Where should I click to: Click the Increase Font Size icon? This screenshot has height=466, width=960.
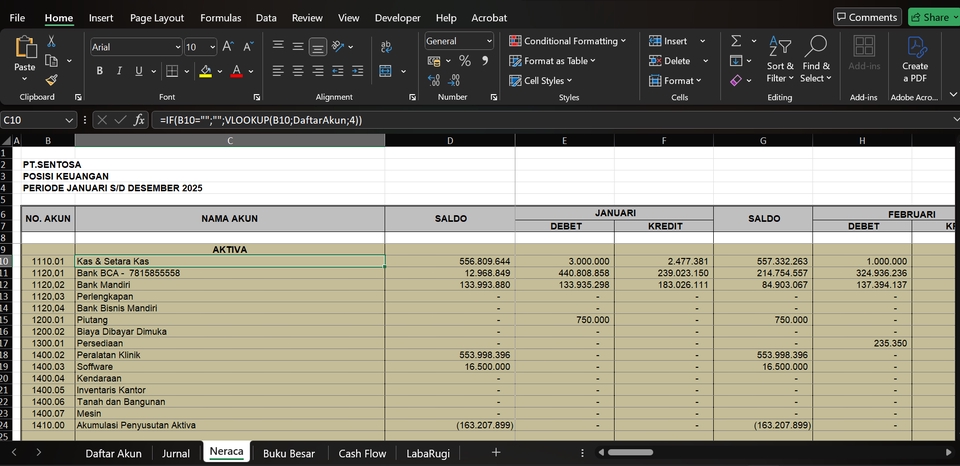coord(228,46)
